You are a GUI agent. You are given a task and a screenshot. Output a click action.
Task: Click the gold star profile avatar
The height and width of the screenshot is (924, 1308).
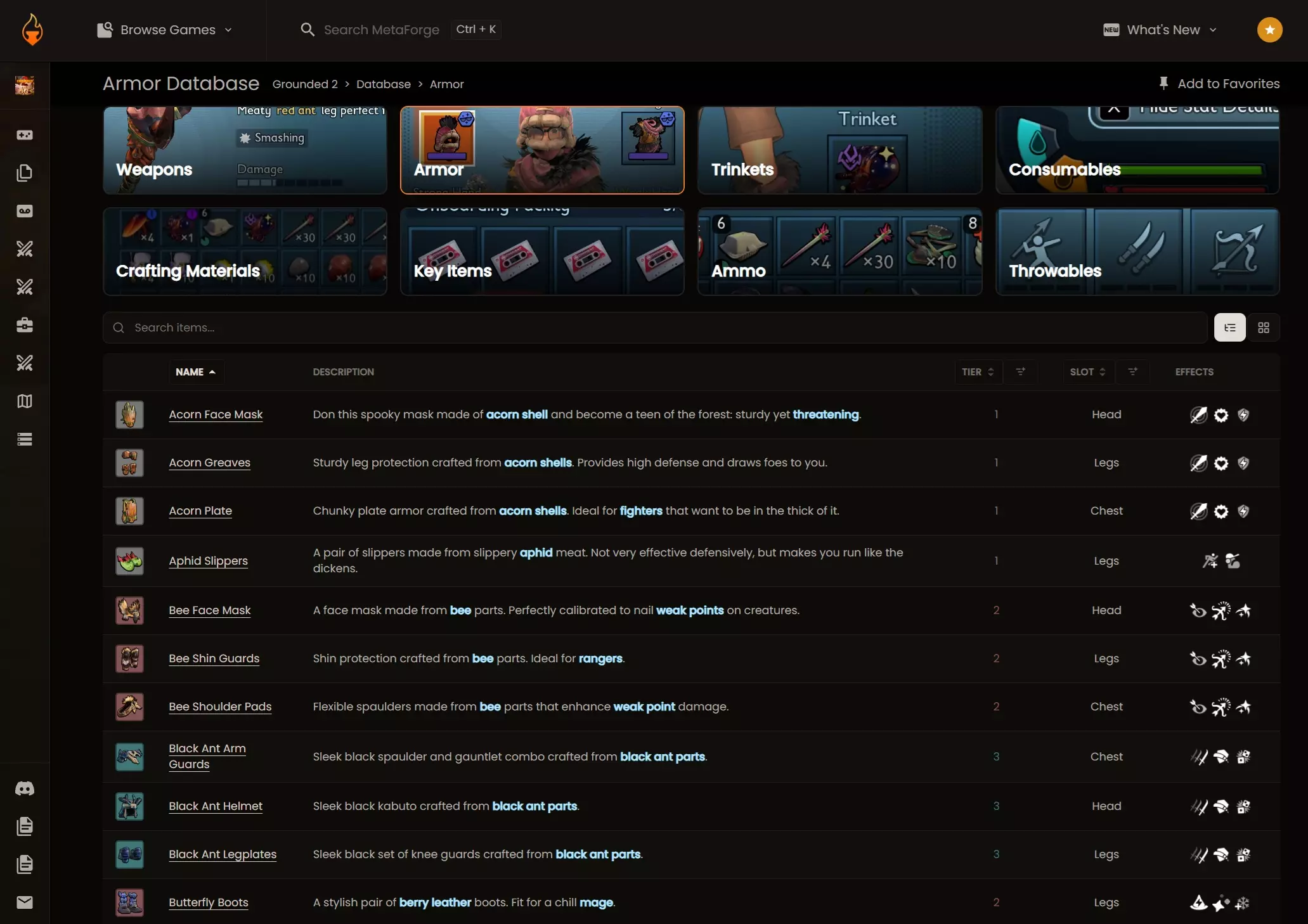tap(1269, 30)
